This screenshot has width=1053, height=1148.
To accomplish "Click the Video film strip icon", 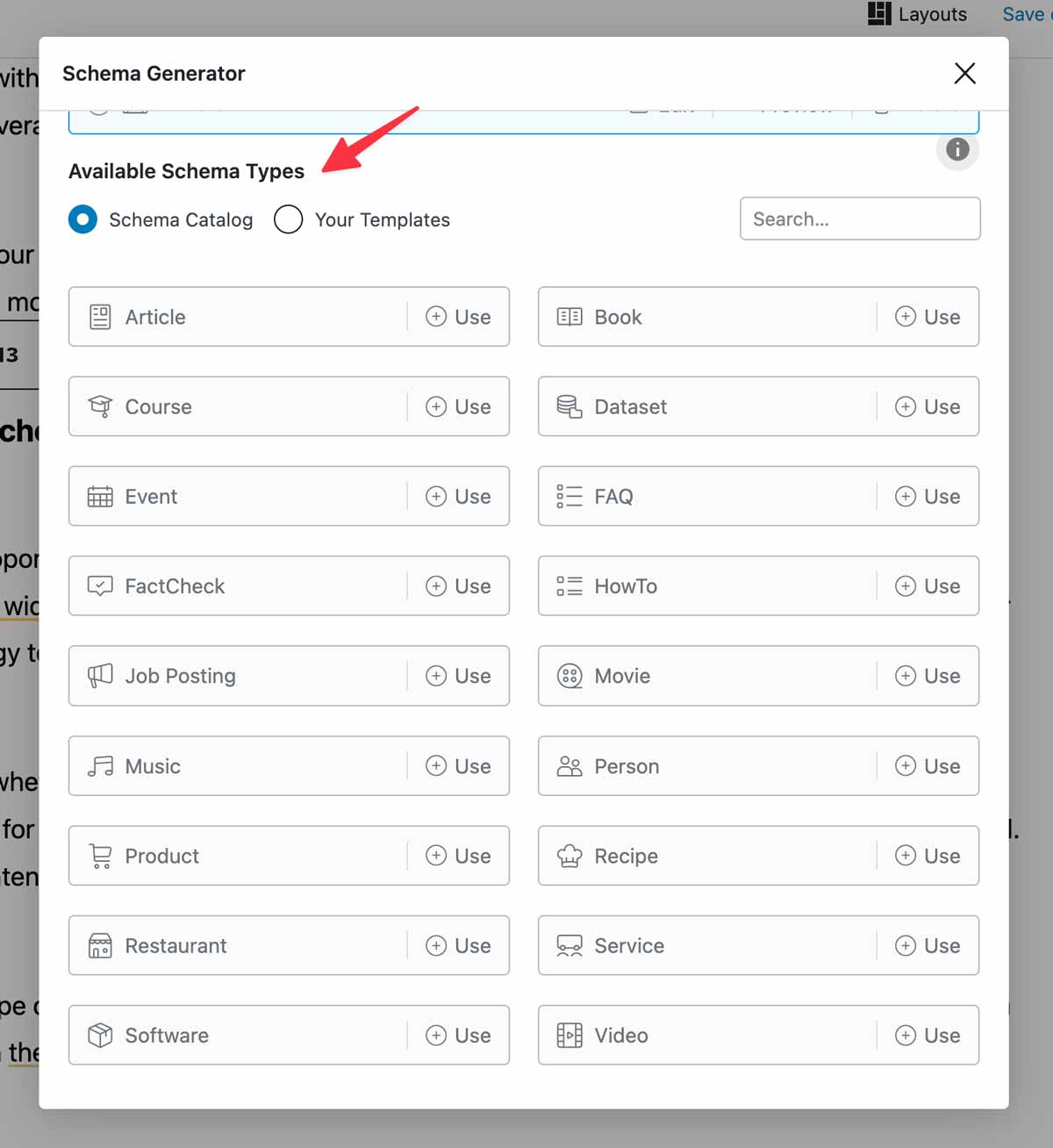I will [x=569, y=1036].
